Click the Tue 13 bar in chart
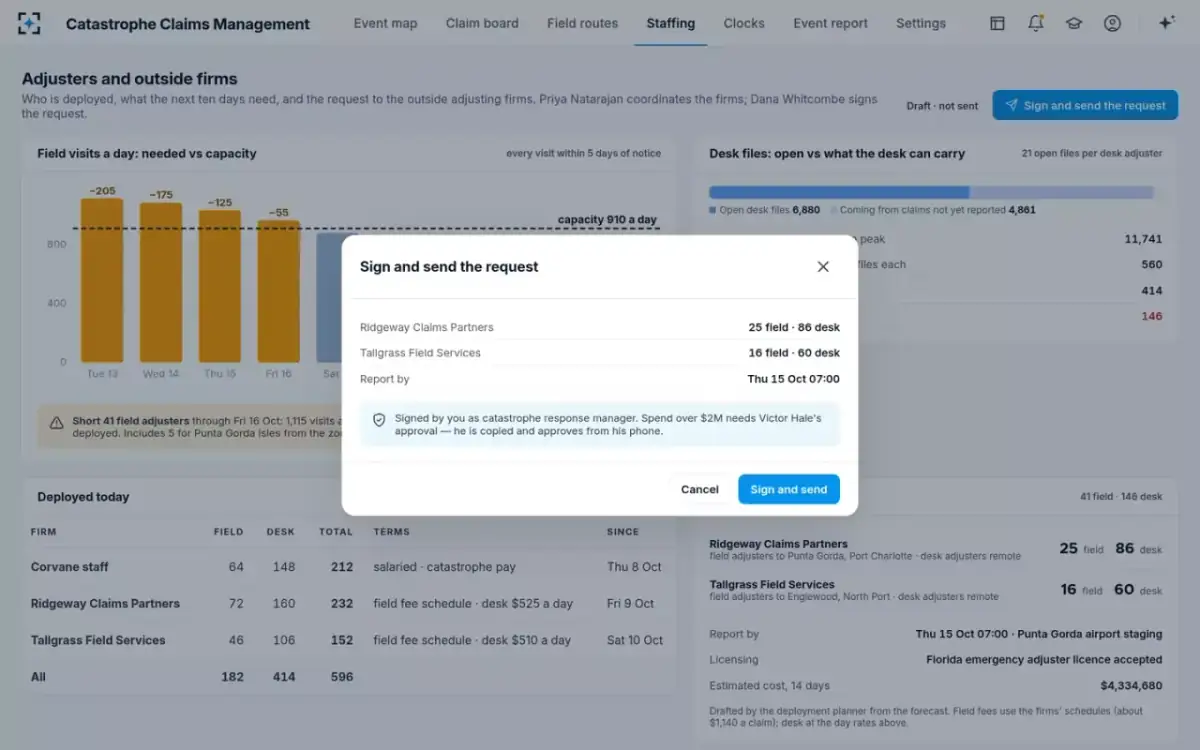 [102, 280]
